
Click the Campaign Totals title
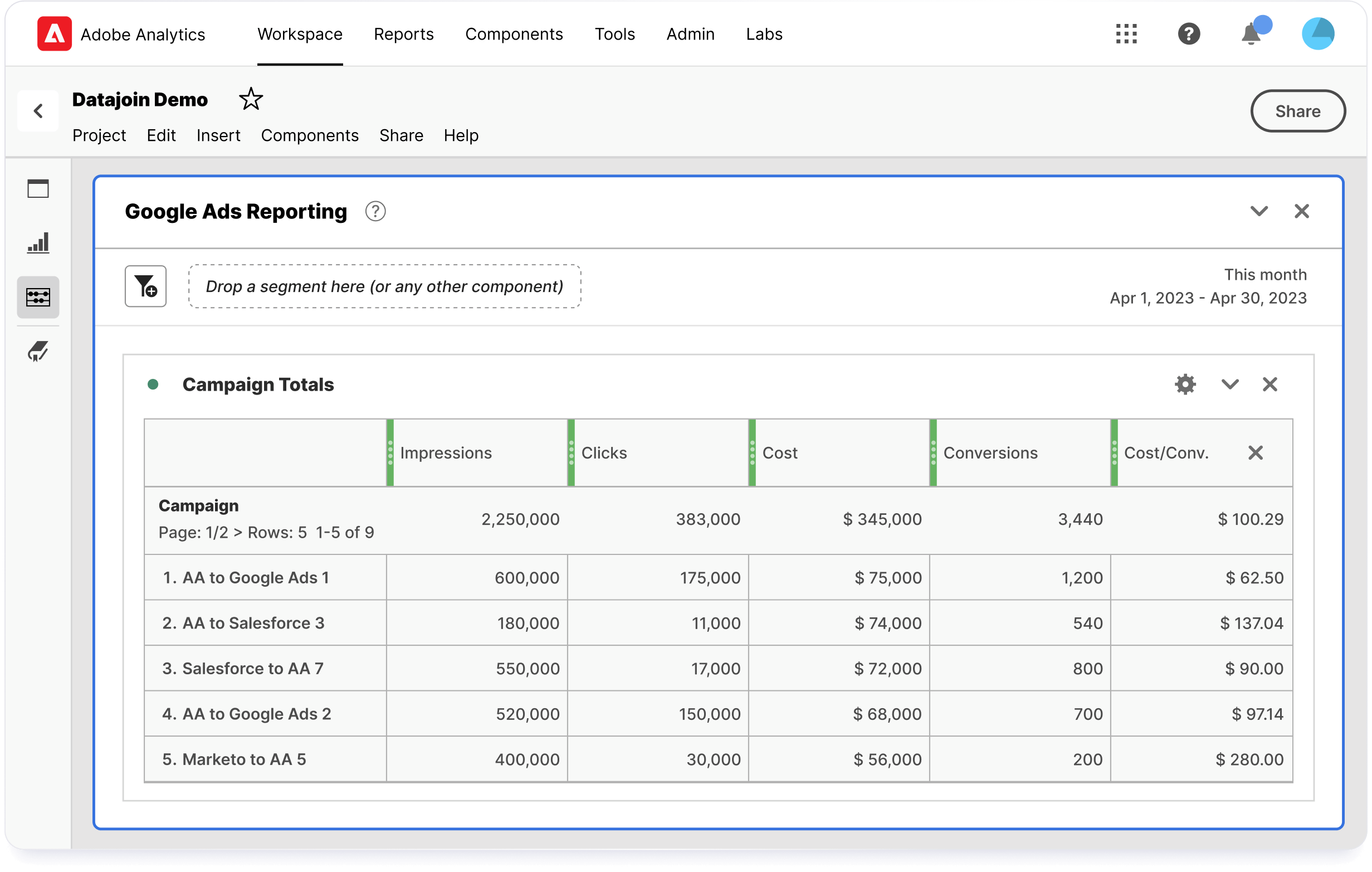pos(258,384)
